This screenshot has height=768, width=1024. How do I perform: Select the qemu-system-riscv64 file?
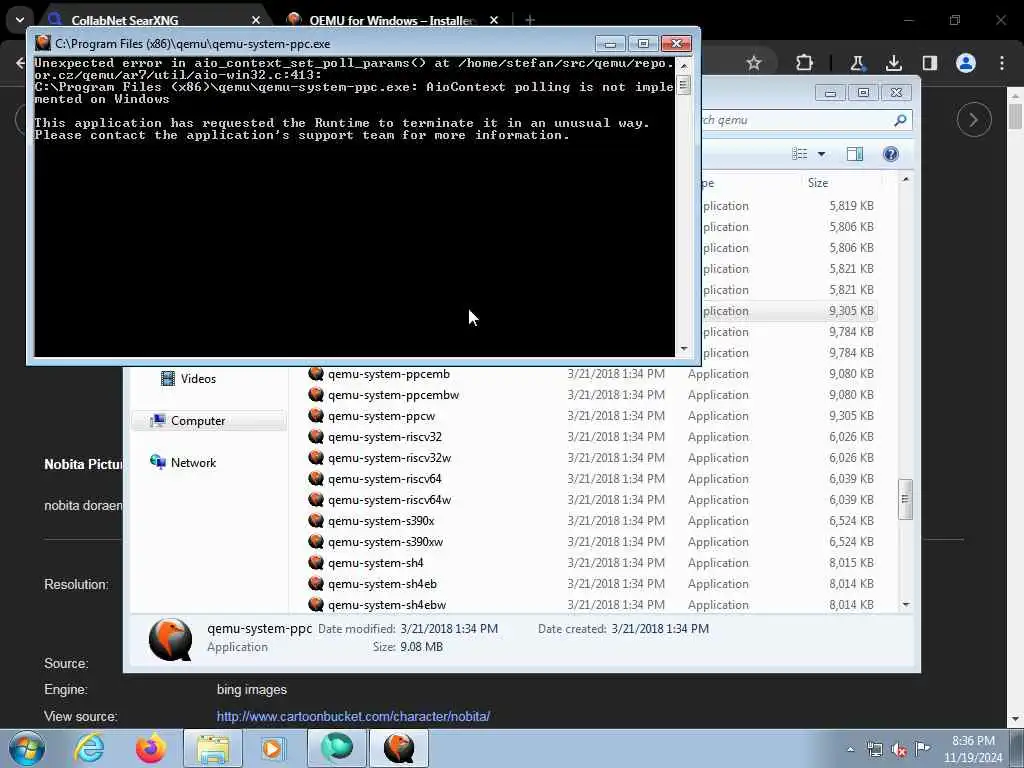click(x=385, y=479)
